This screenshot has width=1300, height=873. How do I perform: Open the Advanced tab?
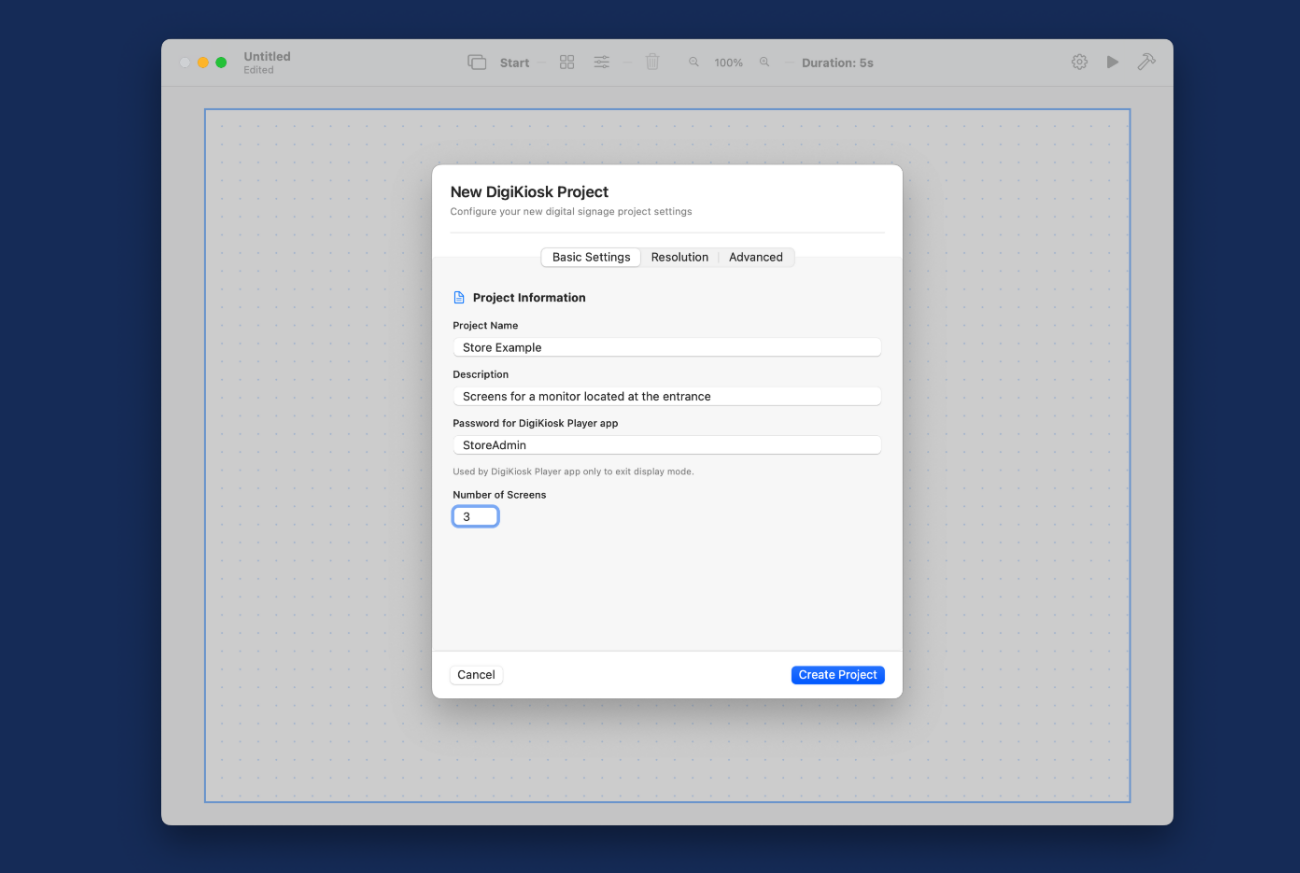[755, 257]
